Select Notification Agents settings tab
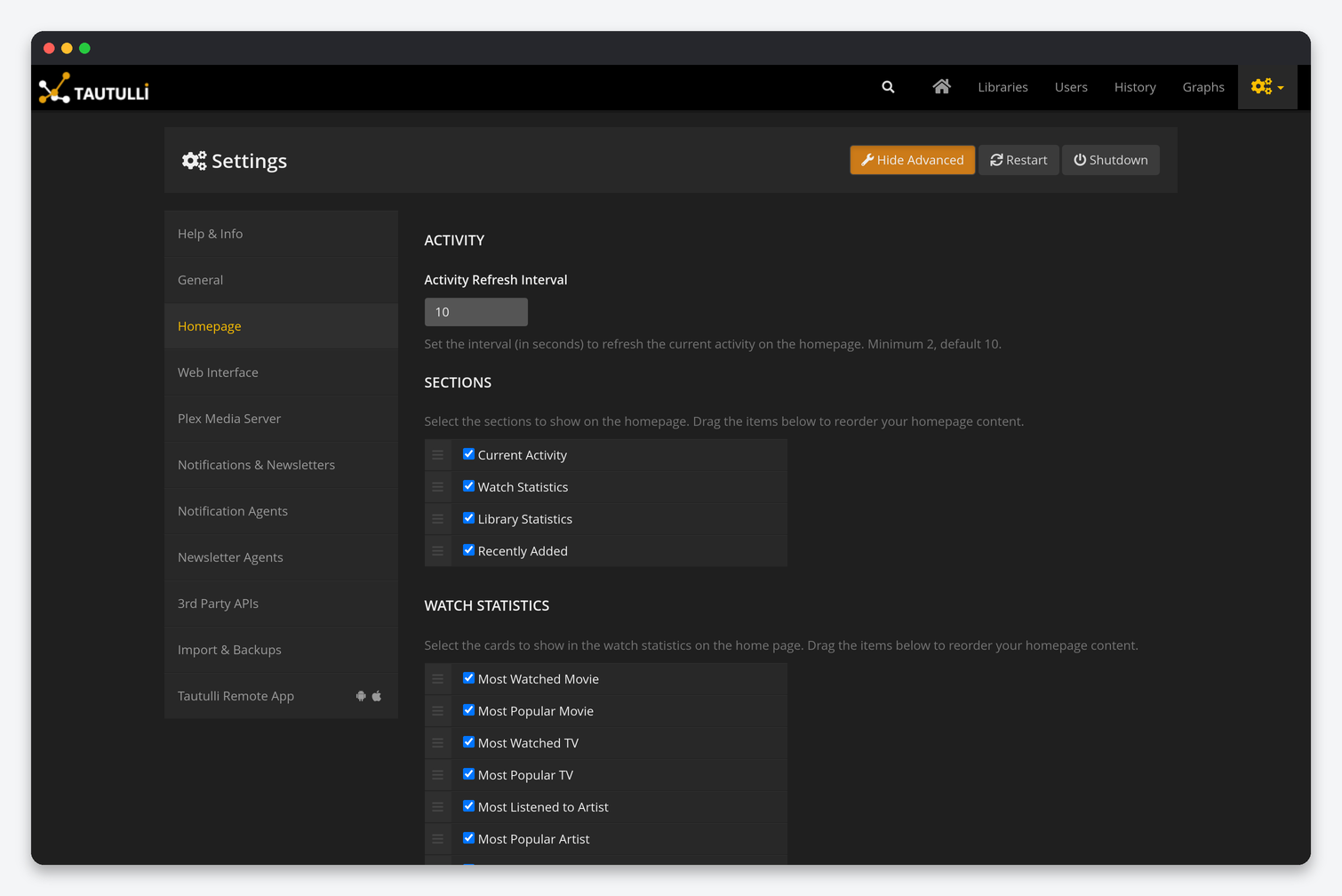The height and width of the screenshot is (896, 1342). [281, 511]
